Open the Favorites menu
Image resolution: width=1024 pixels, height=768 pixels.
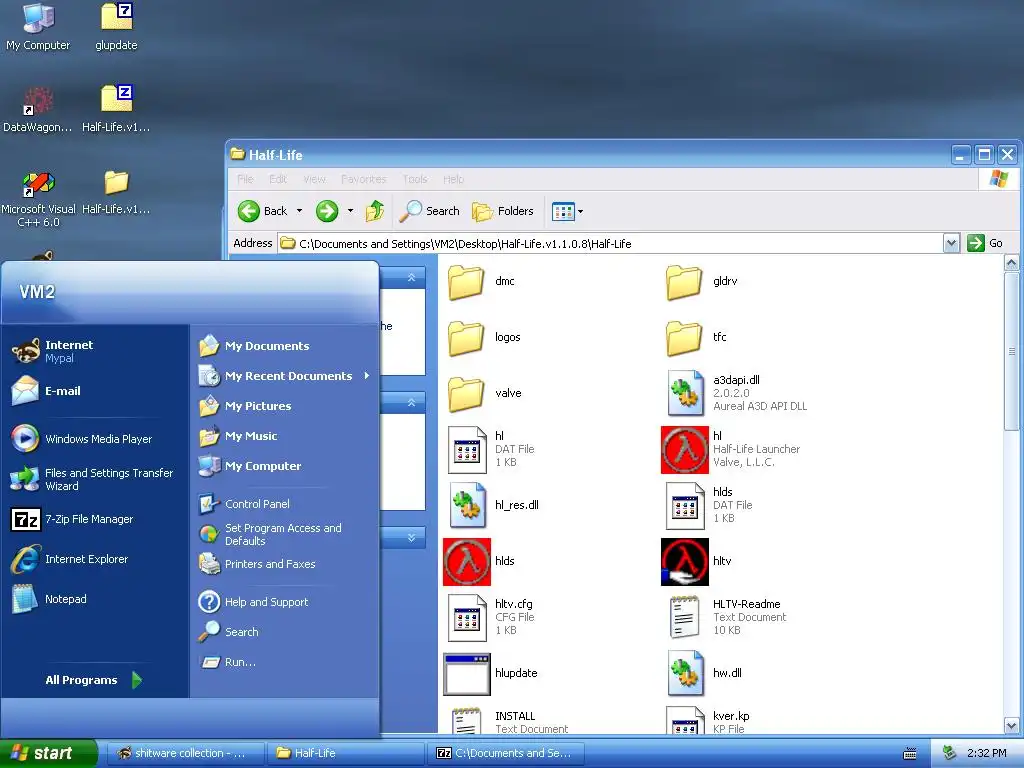363,179
